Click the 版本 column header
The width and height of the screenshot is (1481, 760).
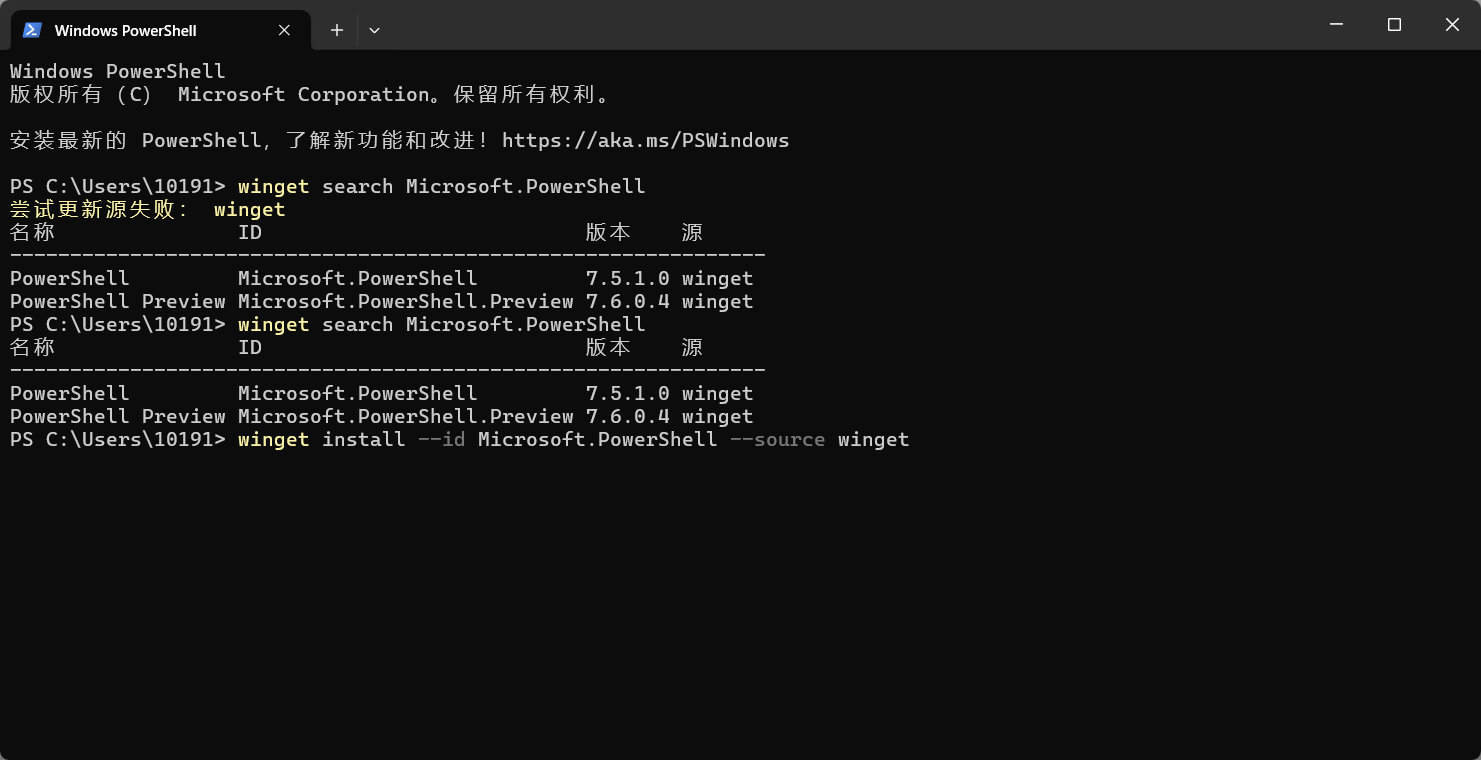tap(608, 231)
